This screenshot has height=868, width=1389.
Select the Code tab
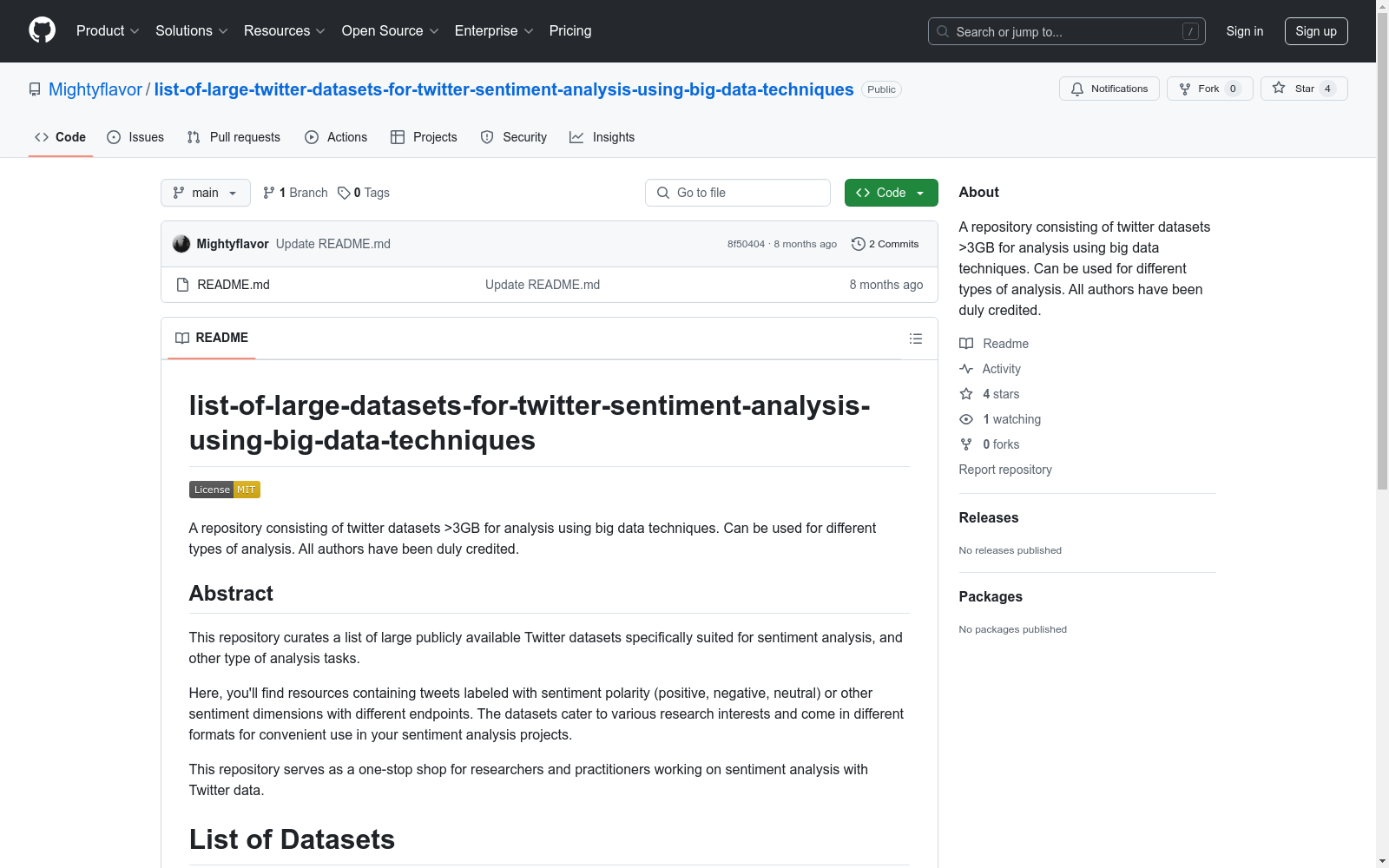pyautogui.click(x=60, y=137)
